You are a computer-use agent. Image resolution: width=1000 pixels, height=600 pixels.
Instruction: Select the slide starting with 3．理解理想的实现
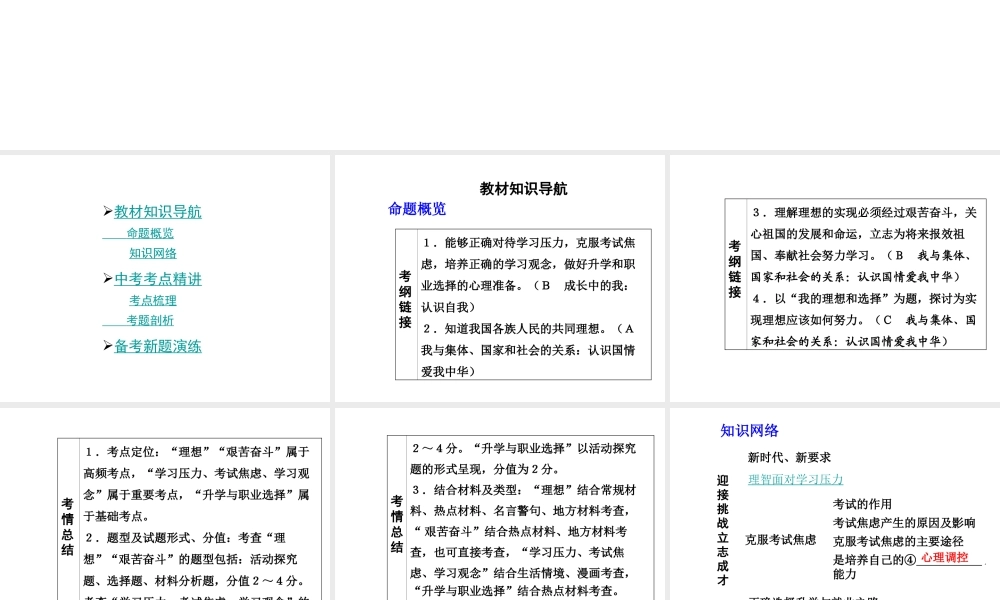click(x=835, y=278)
